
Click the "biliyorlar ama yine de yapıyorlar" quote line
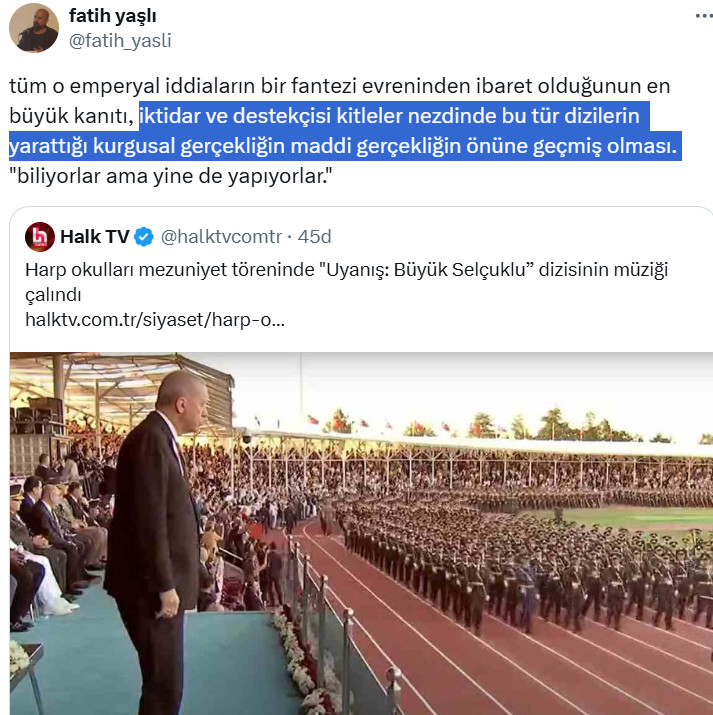[x=171, y=176]
